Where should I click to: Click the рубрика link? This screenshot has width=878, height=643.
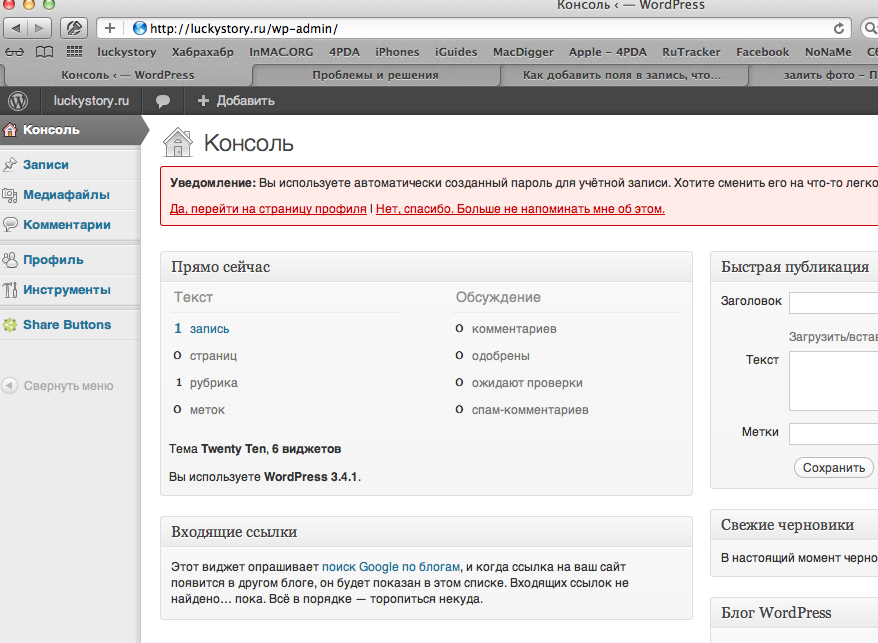pos(213,383)
